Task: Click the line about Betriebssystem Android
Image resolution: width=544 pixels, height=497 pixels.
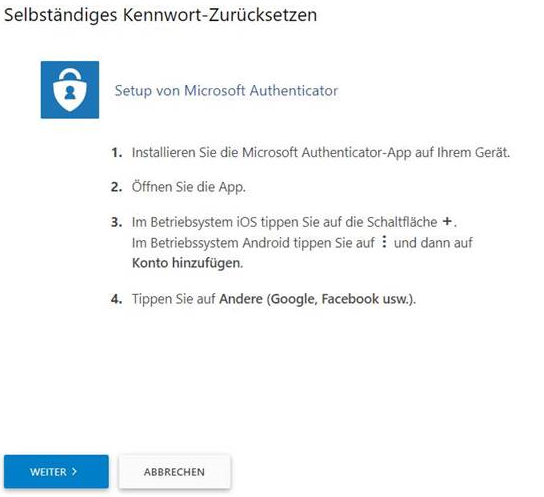Action: 302,242
